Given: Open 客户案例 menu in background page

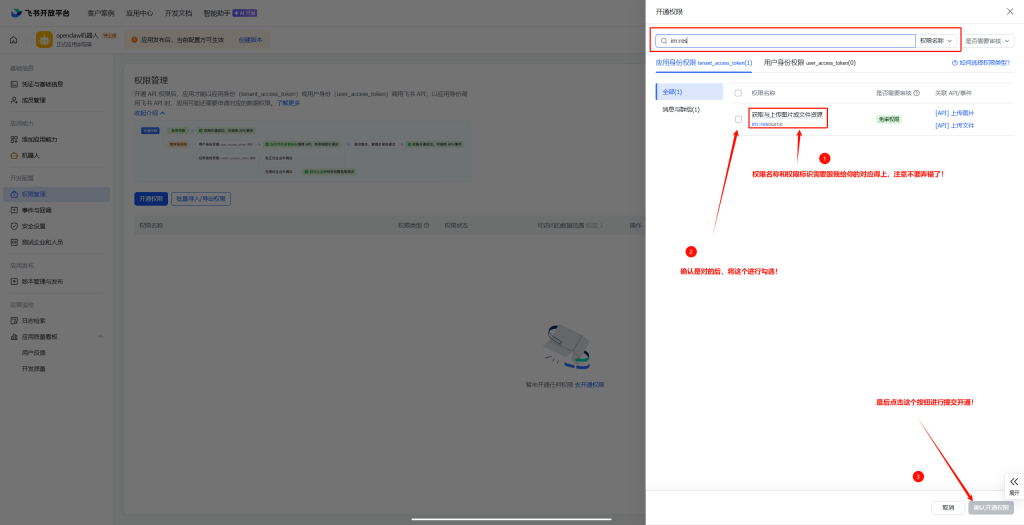Looking at the screenshot, I should tap(101, 12).
